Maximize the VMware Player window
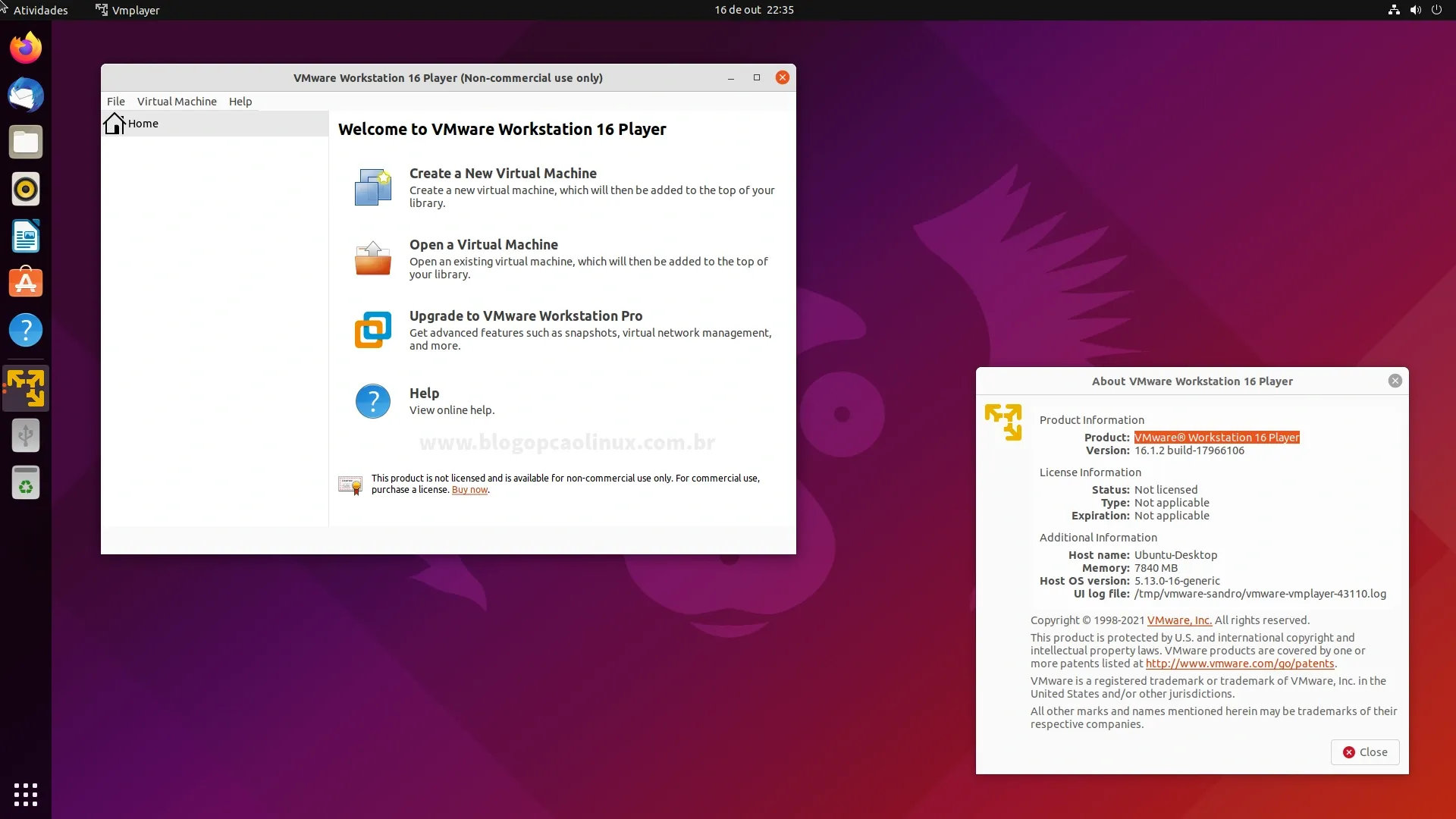 [x=757, y=77]
